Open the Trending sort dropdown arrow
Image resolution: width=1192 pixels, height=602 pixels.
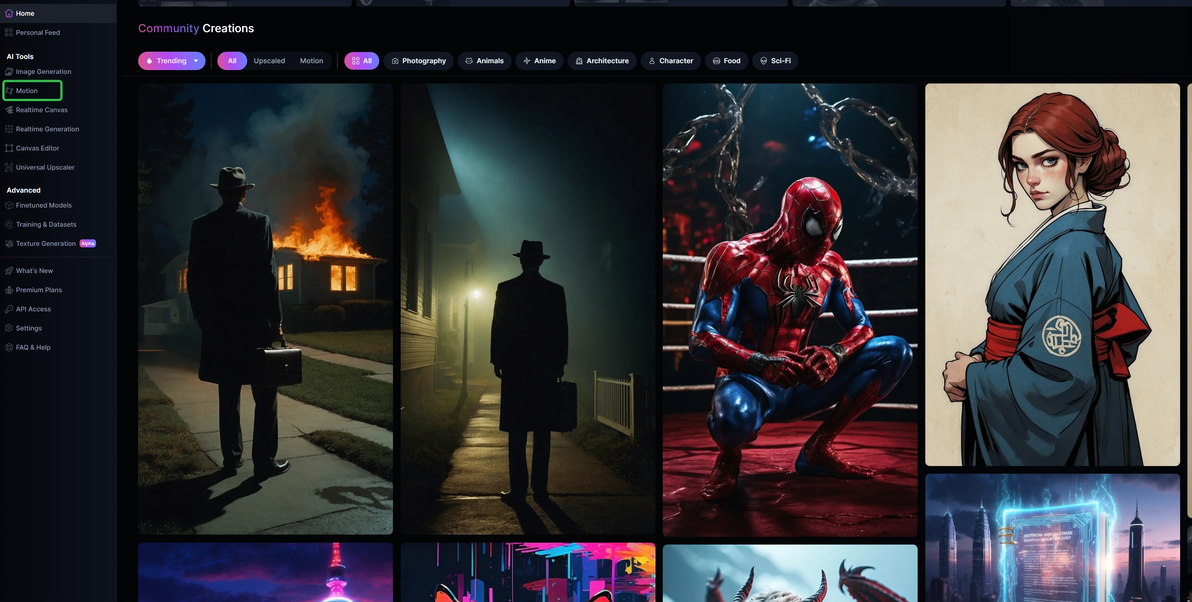point(196,61)
